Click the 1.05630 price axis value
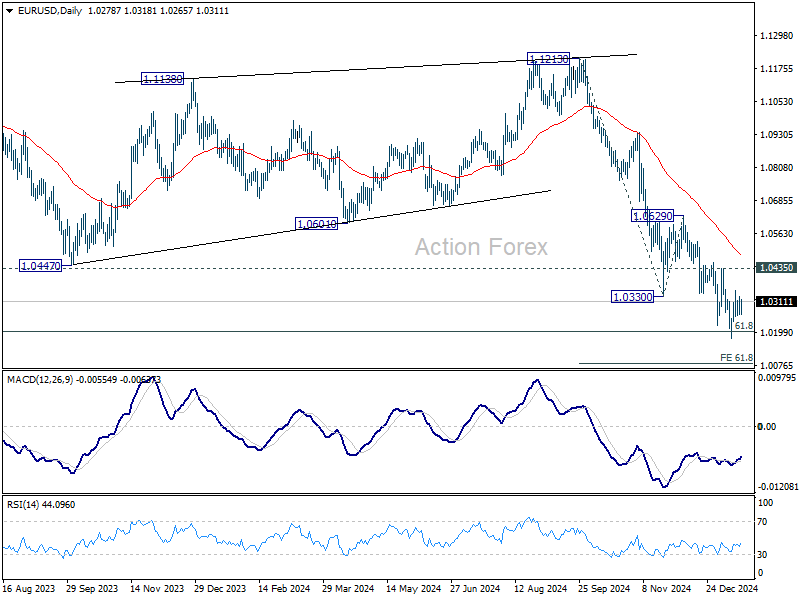 [777, 233]
